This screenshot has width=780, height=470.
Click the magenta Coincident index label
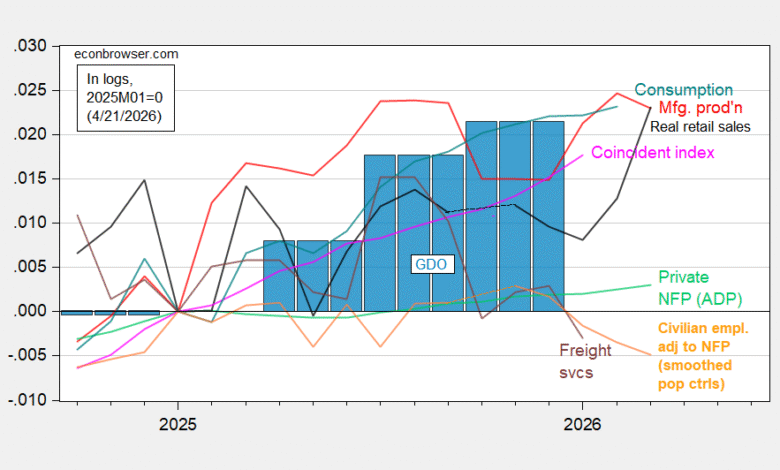click(x=653, y=153)
